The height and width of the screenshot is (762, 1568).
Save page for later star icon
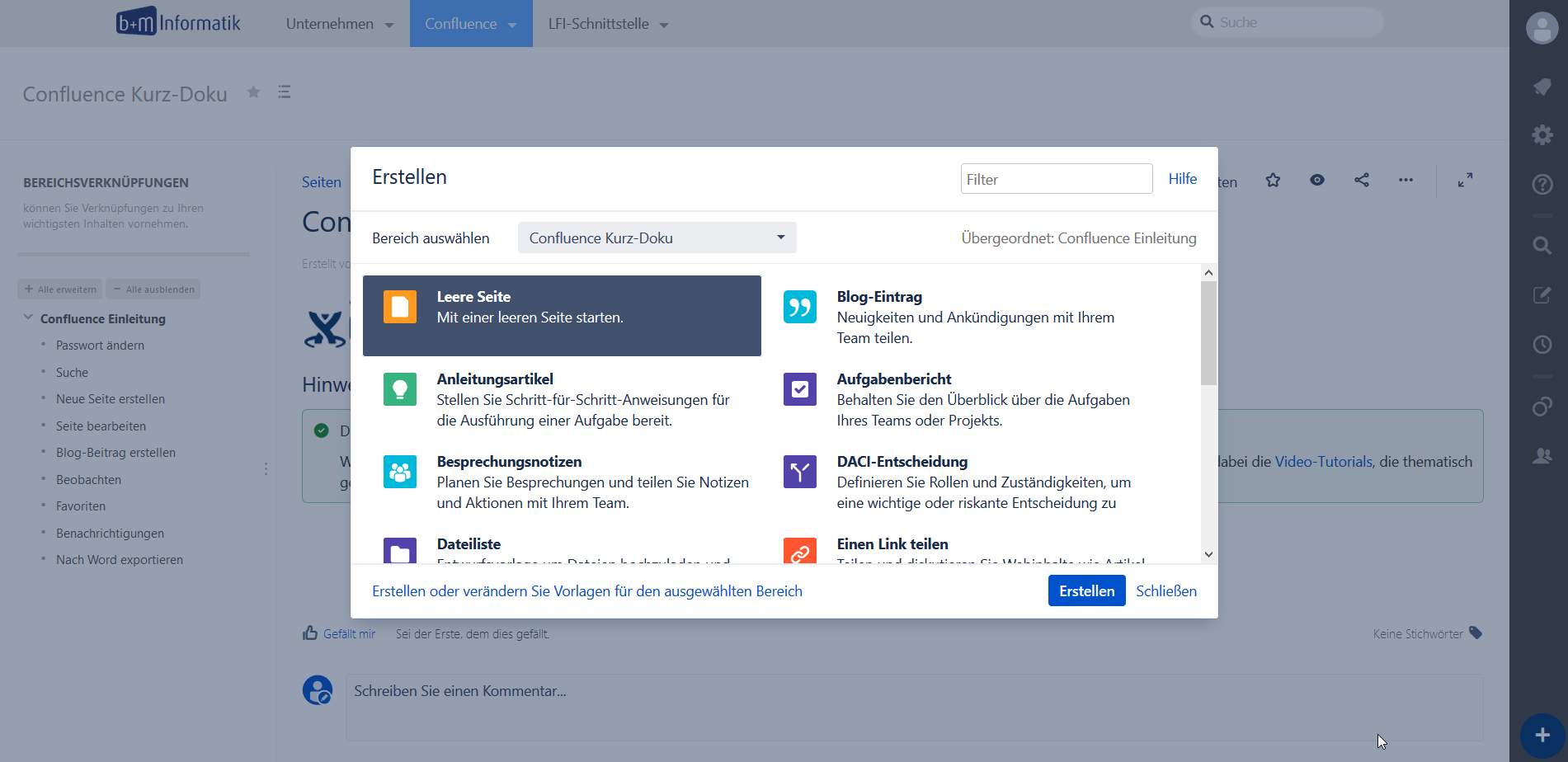1273,180
